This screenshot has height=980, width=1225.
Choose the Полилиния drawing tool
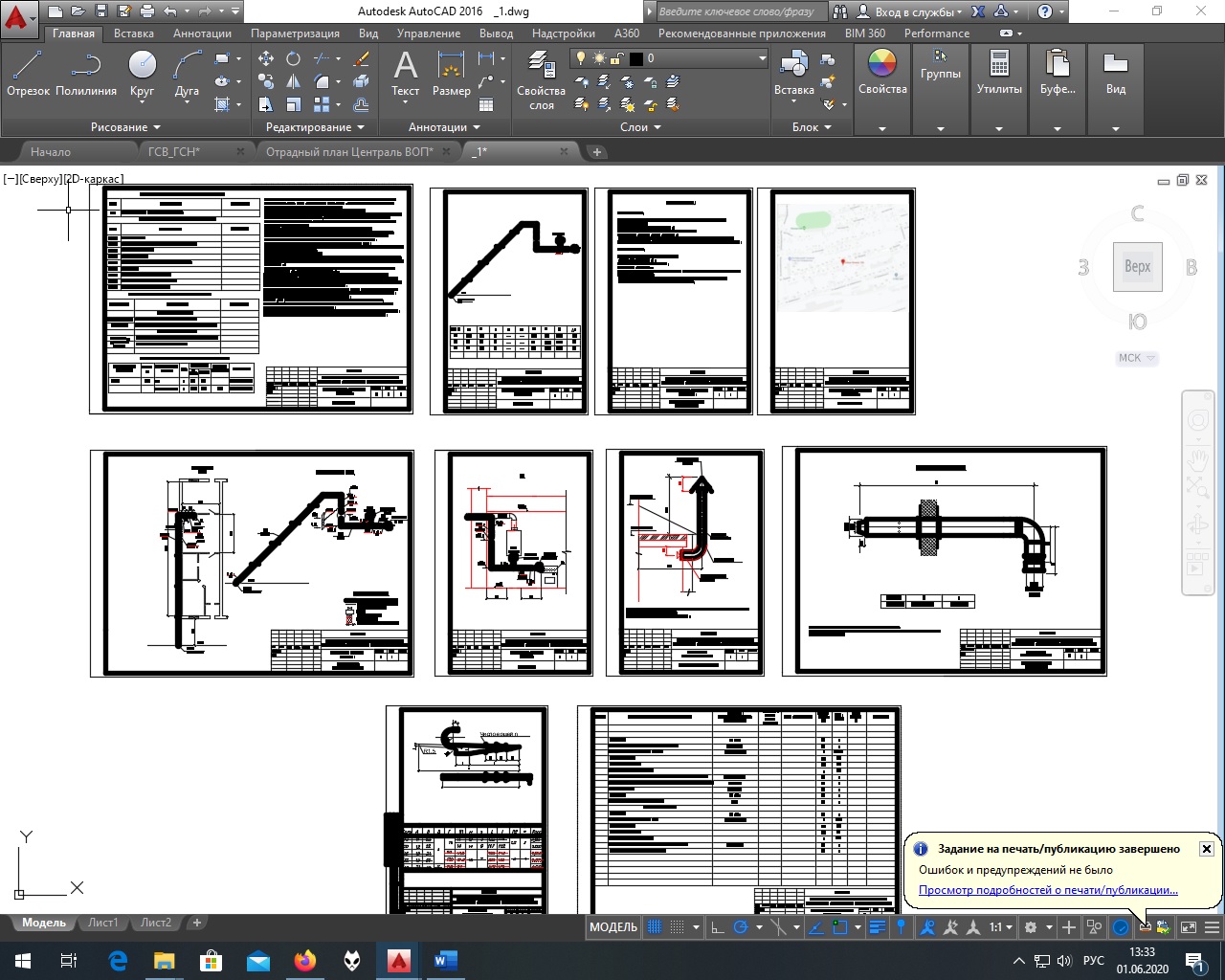click(x=86, y=73)
